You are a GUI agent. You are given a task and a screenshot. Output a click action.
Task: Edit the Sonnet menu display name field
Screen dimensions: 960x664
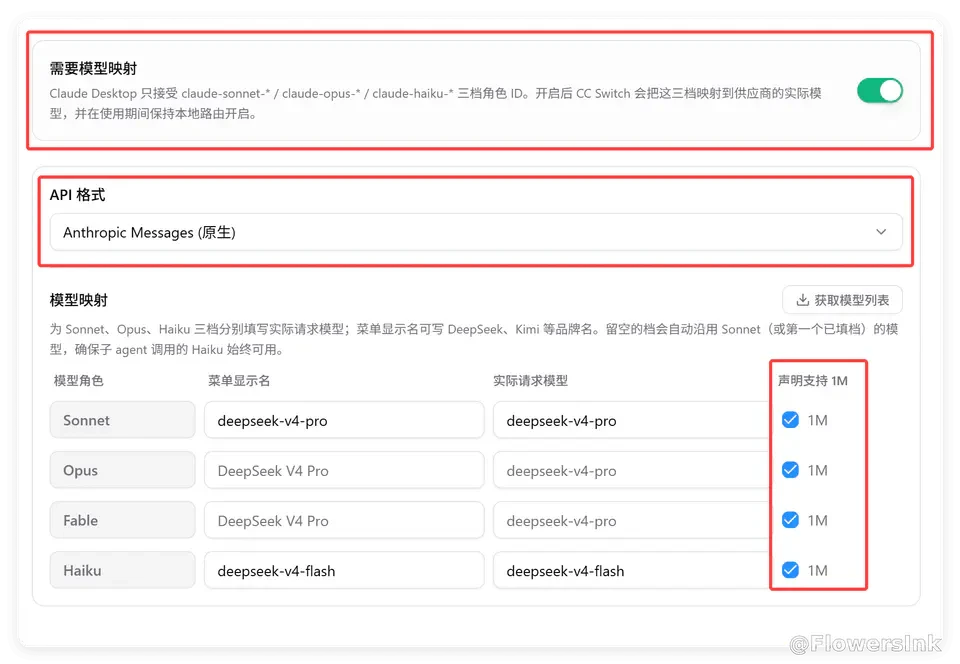(x=344, y=420)
